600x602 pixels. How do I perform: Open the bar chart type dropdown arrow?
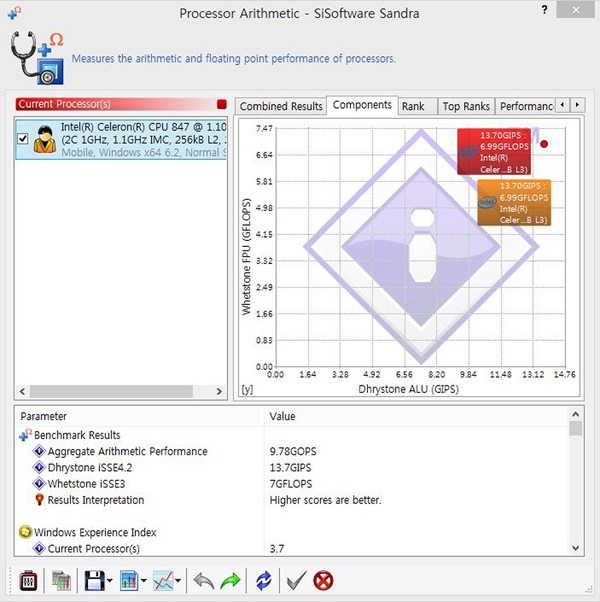pyautogui.click(x=144, y=581)
